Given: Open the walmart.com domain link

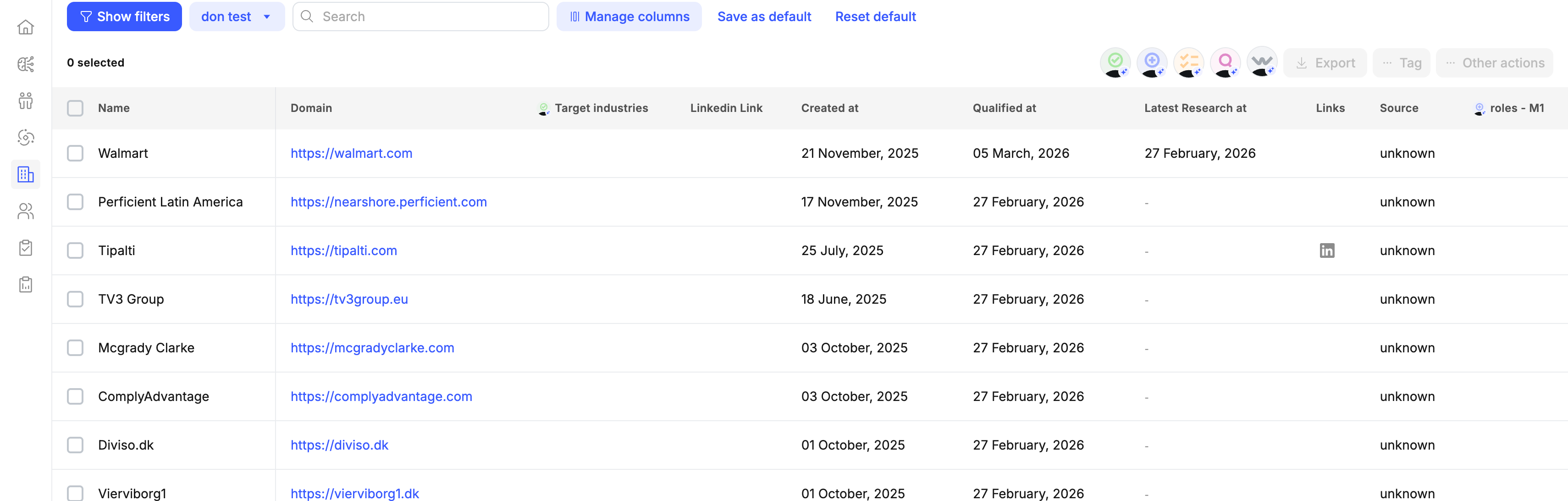Looking at the screenshot, I should click(351, 153).
